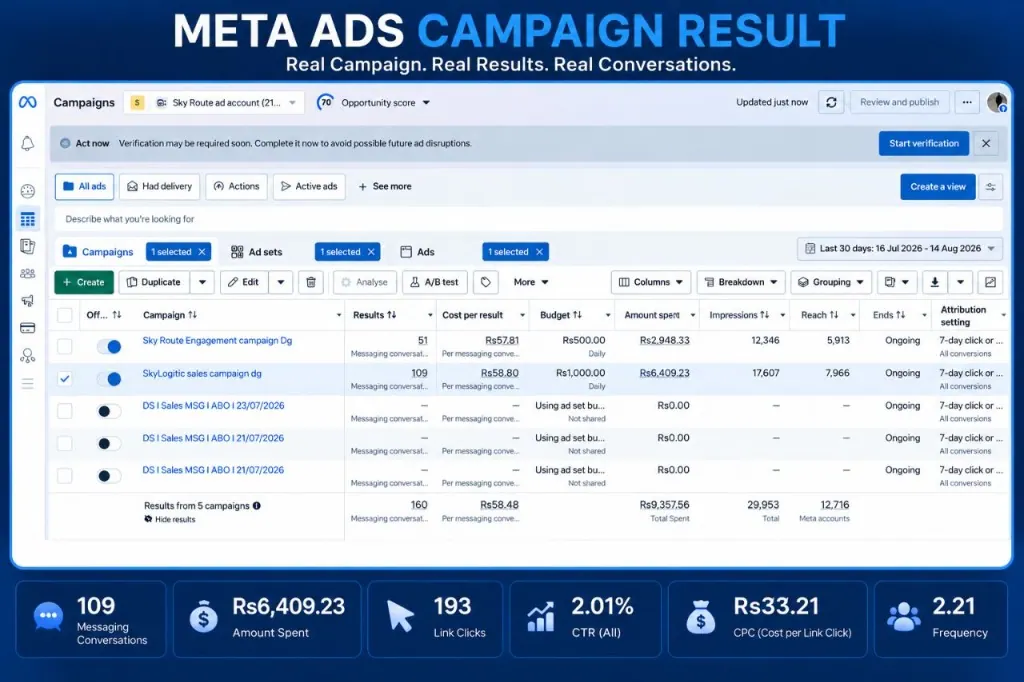Click the A/B test button
Screen dimensions: 1024x682
[x=435, y=282]
